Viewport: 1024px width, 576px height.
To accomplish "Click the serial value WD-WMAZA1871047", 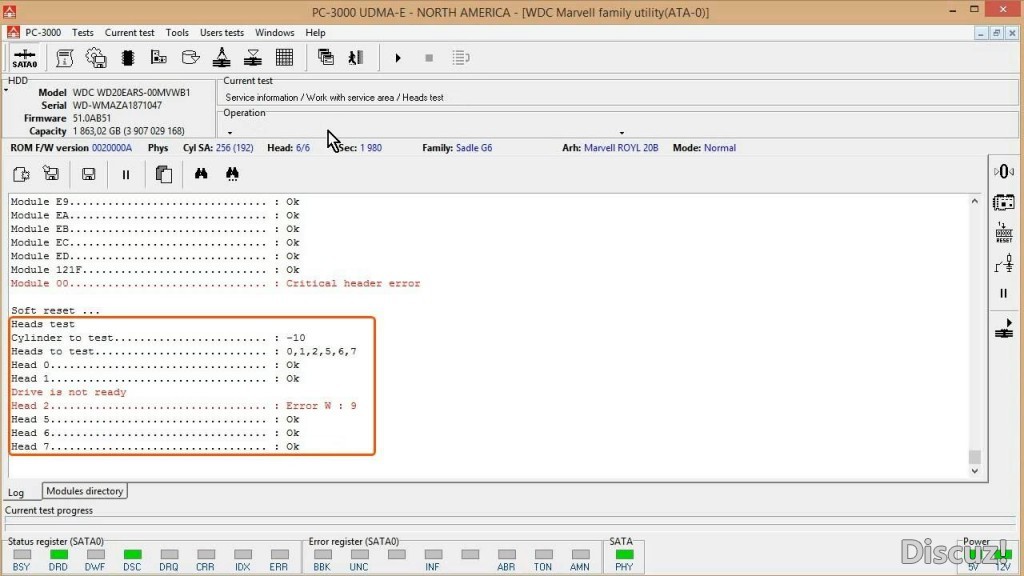I will pyautogui.click(x=117, y=105).
